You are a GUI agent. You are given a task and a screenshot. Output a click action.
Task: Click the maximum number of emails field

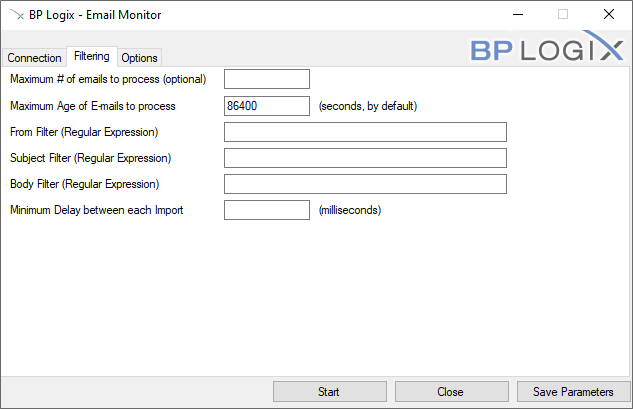coord(267,79)
